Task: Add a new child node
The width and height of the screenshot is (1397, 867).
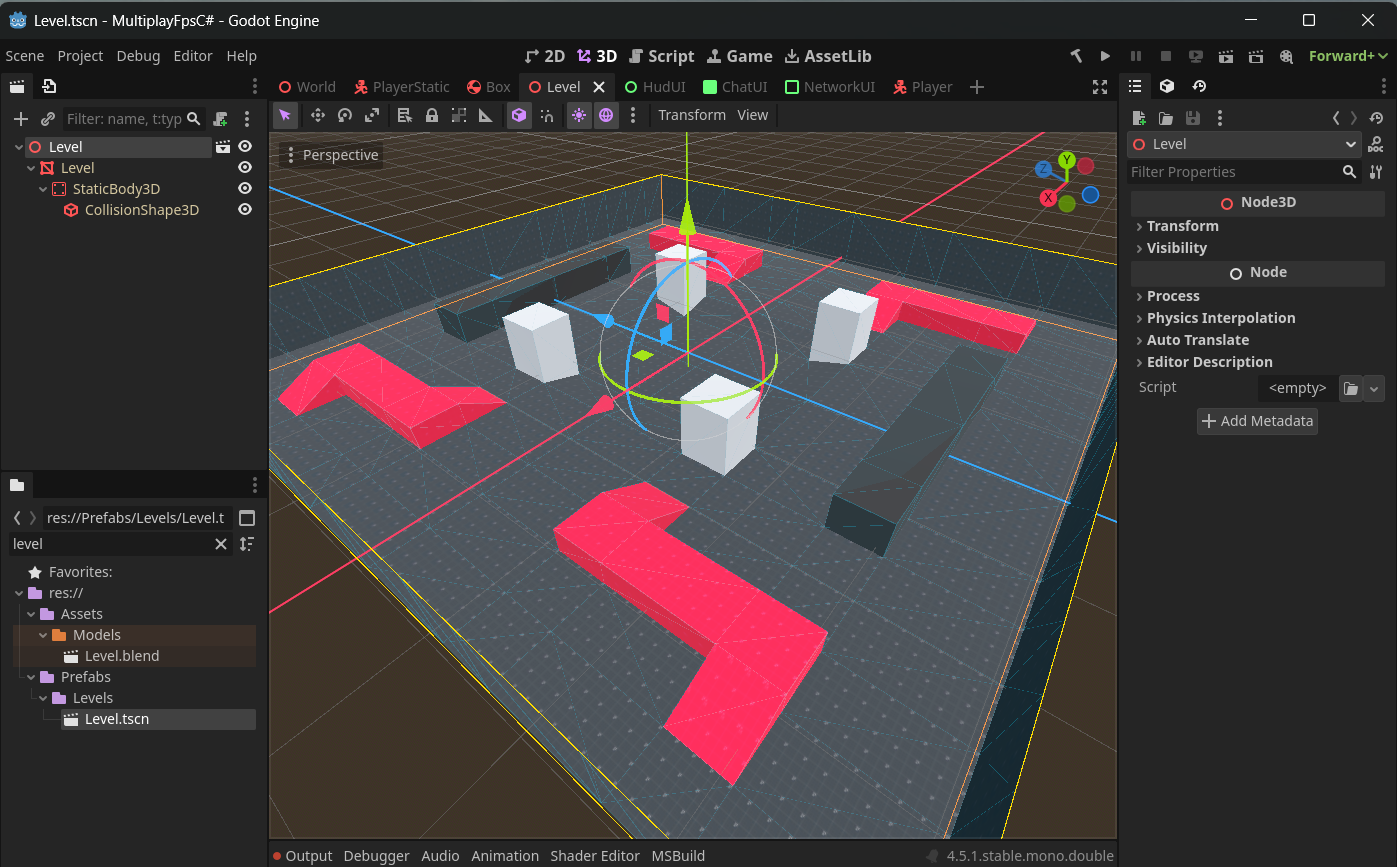Action: 20,119
